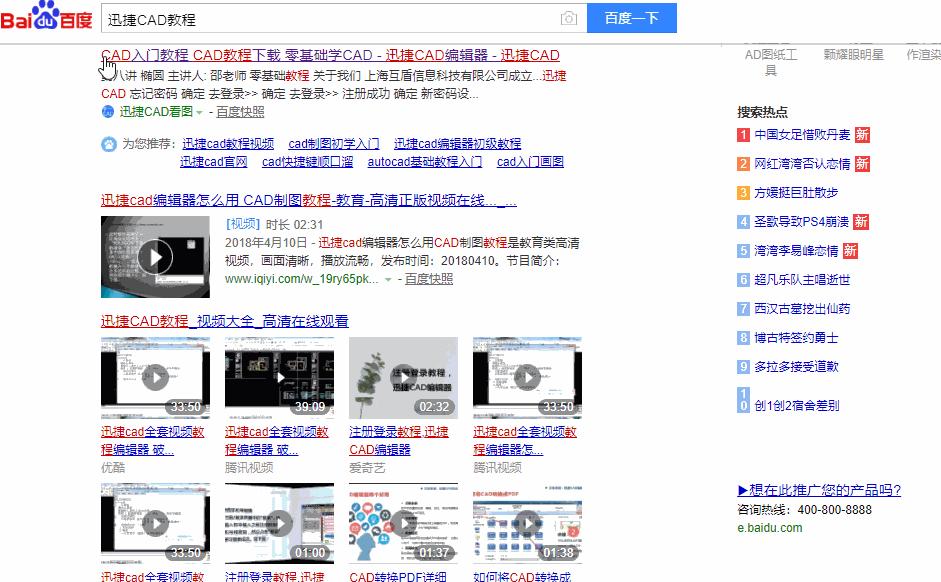This screenshot has height=582, width=941.
Task: Play the 01:37 CAD转换PDF video
Action: (x=403, y=524)
